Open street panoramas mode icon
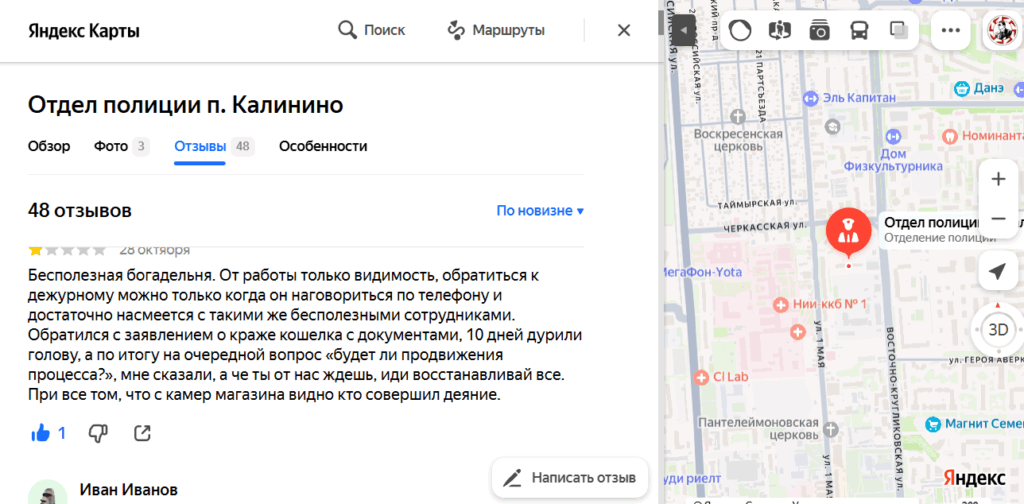1024x504 pixels. click(780, 30)
